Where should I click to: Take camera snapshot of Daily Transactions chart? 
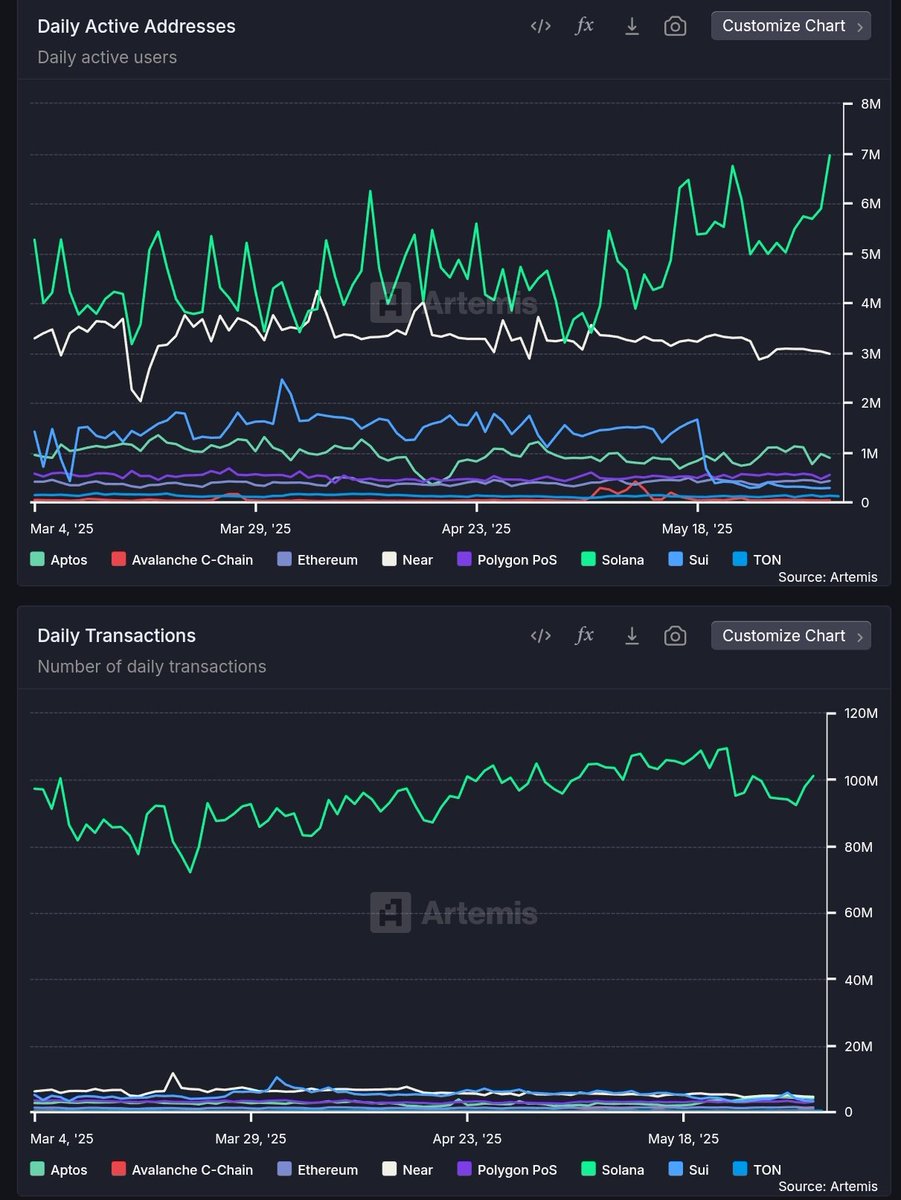[x=675, y=635]
